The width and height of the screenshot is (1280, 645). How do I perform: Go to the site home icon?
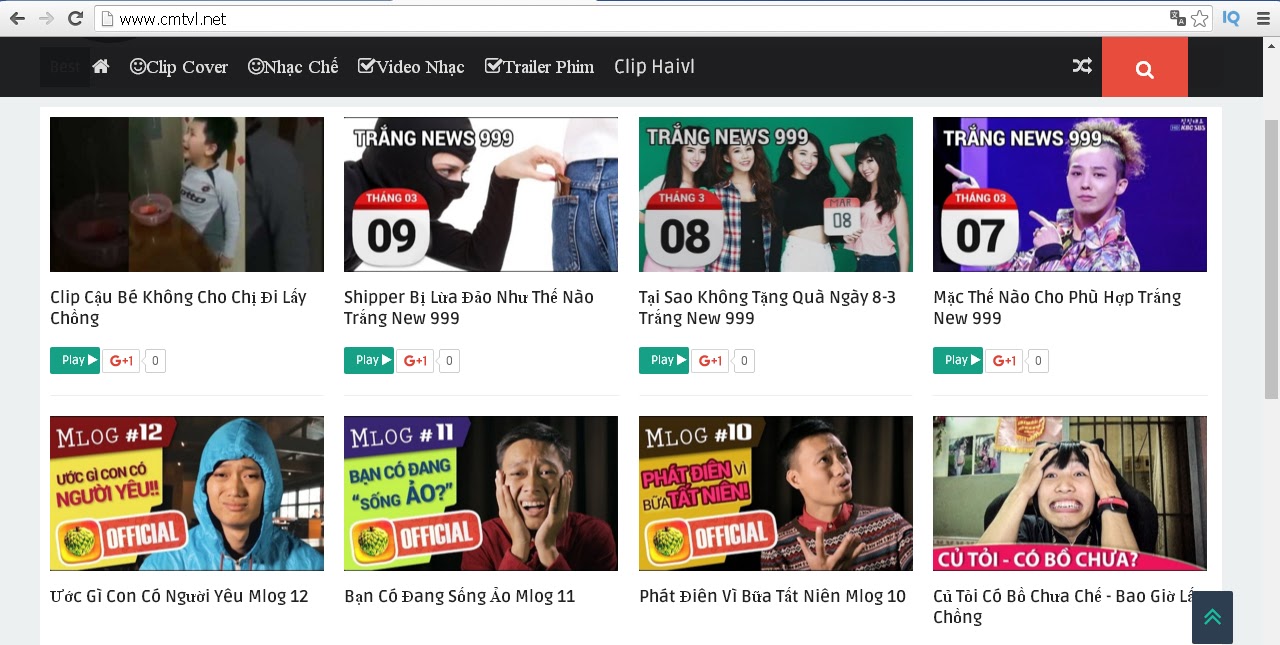(x=100, y=66)
